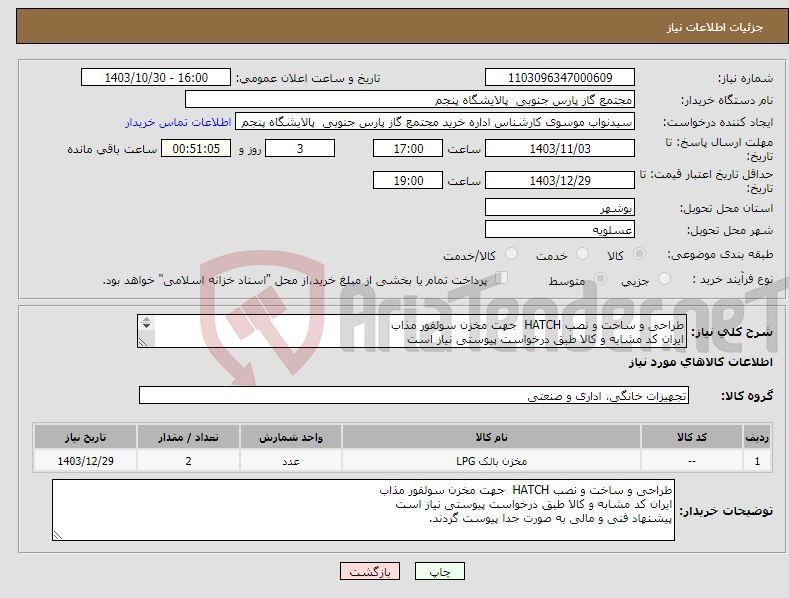Click the price validity date 1403/12/29 field
This screenshot has height=598, width=789.
pos(560,180)
